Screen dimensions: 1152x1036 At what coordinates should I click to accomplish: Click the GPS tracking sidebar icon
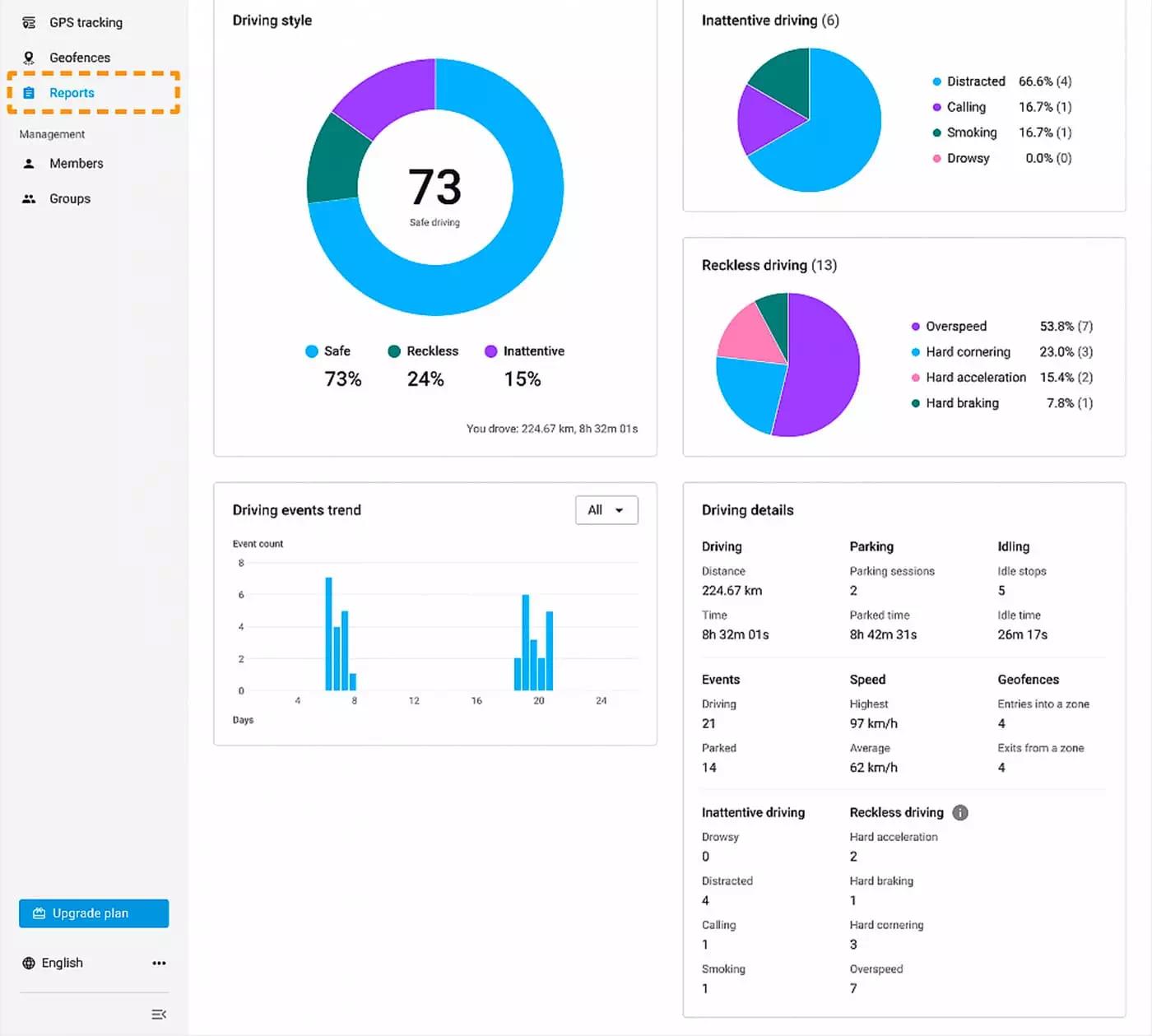coord(29,22)
